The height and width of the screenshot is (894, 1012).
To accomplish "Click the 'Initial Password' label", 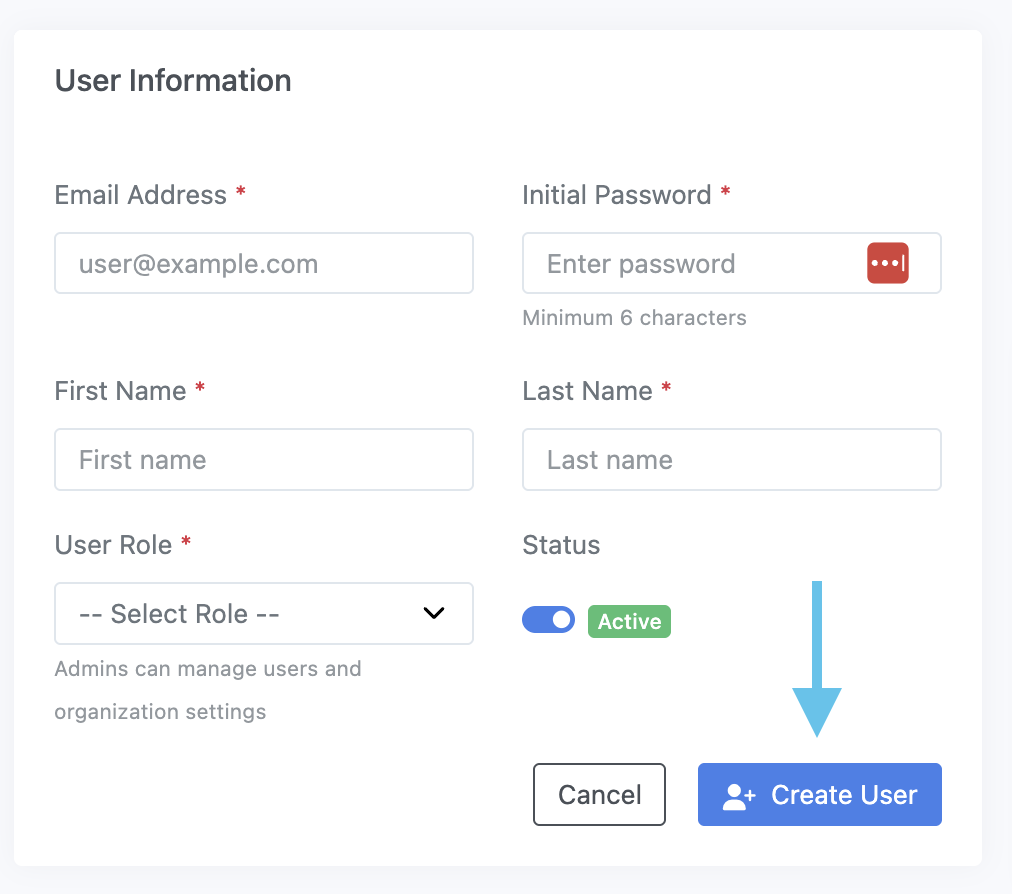I will tap(616, 195).
